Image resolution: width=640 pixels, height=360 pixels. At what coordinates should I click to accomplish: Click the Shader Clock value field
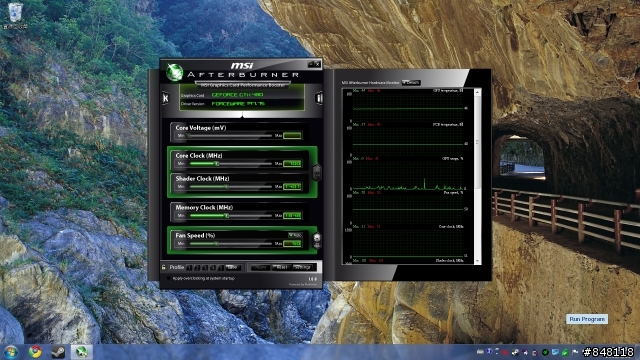click(292, 187)
